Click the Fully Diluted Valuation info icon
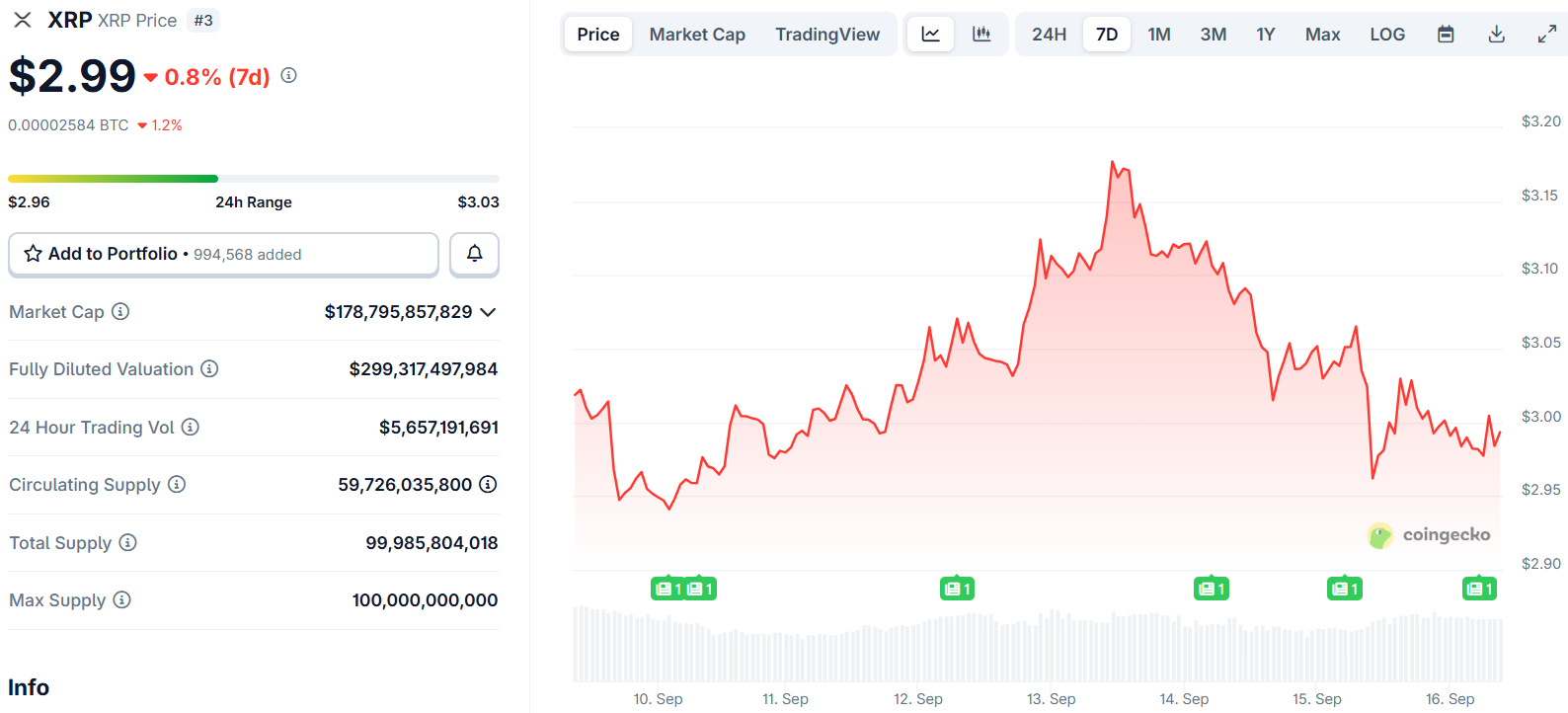The width and height of the screenshot is (1568, 713). tap(209, 368)
